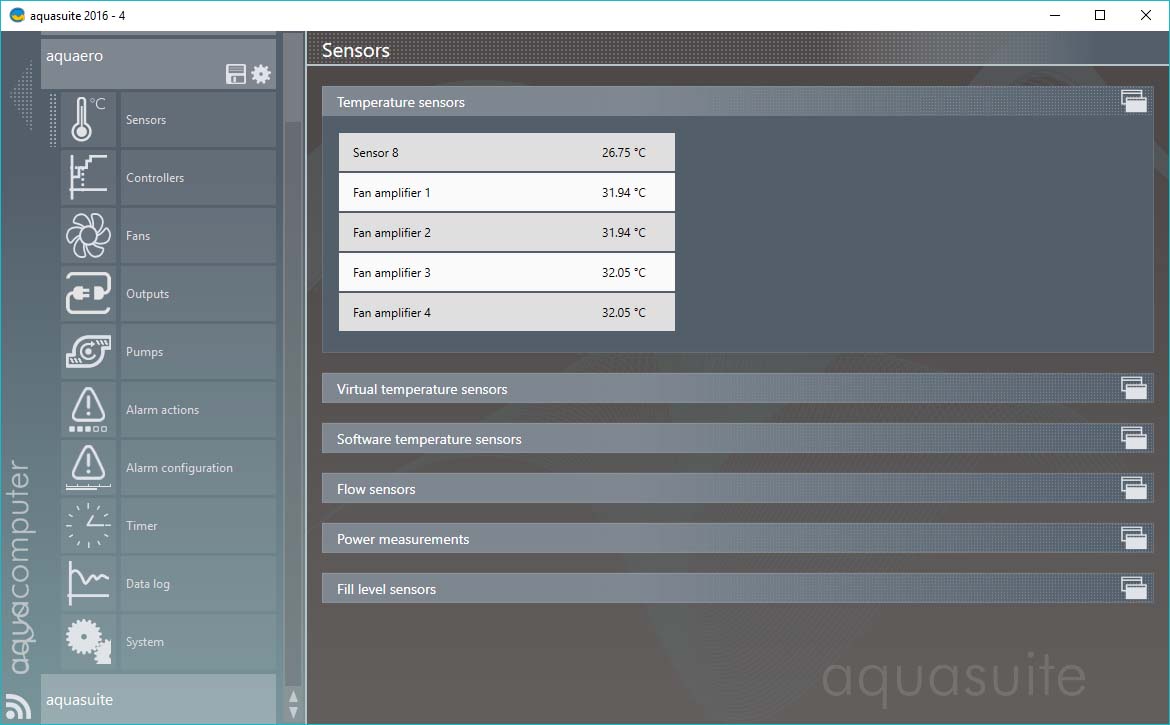Open the Data log chart icon
Viewport: 1170px width, 725px height.
[88, 584]
